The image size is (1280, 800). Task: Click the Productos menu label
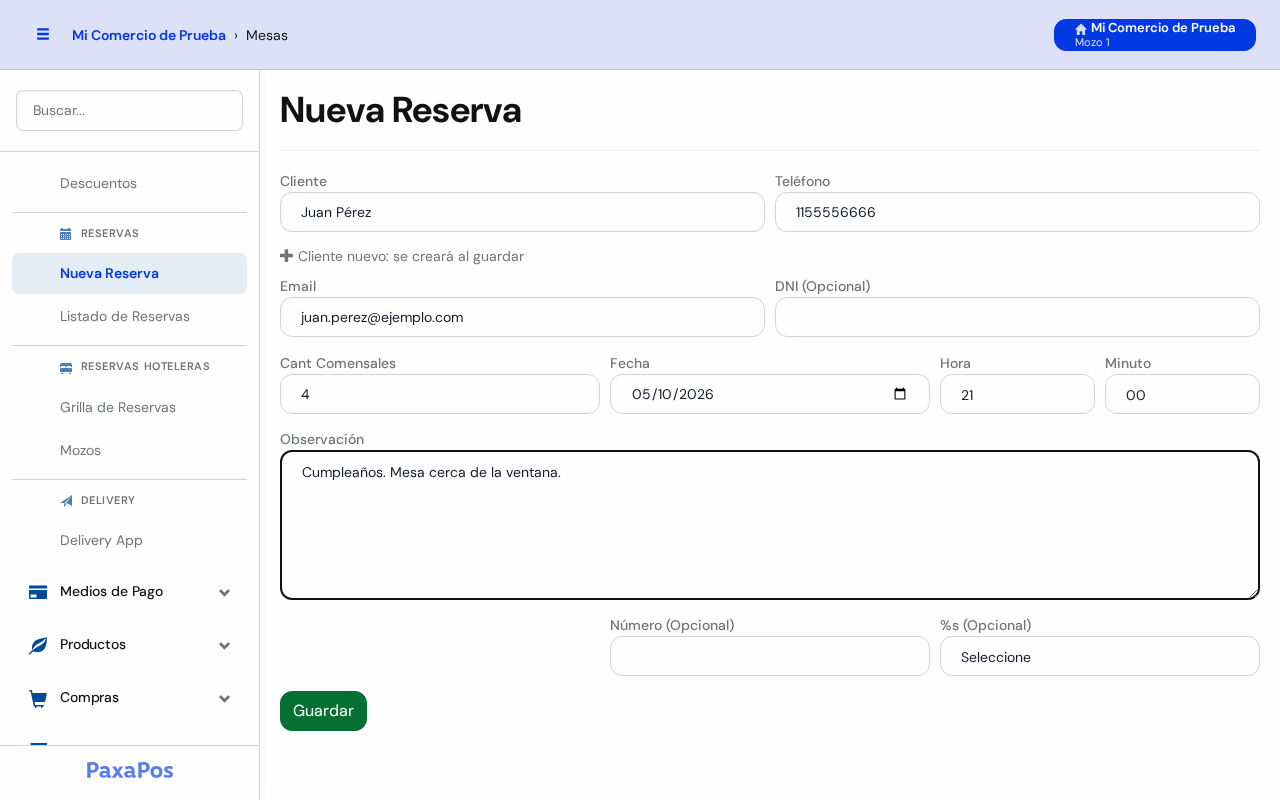(93, 644)
